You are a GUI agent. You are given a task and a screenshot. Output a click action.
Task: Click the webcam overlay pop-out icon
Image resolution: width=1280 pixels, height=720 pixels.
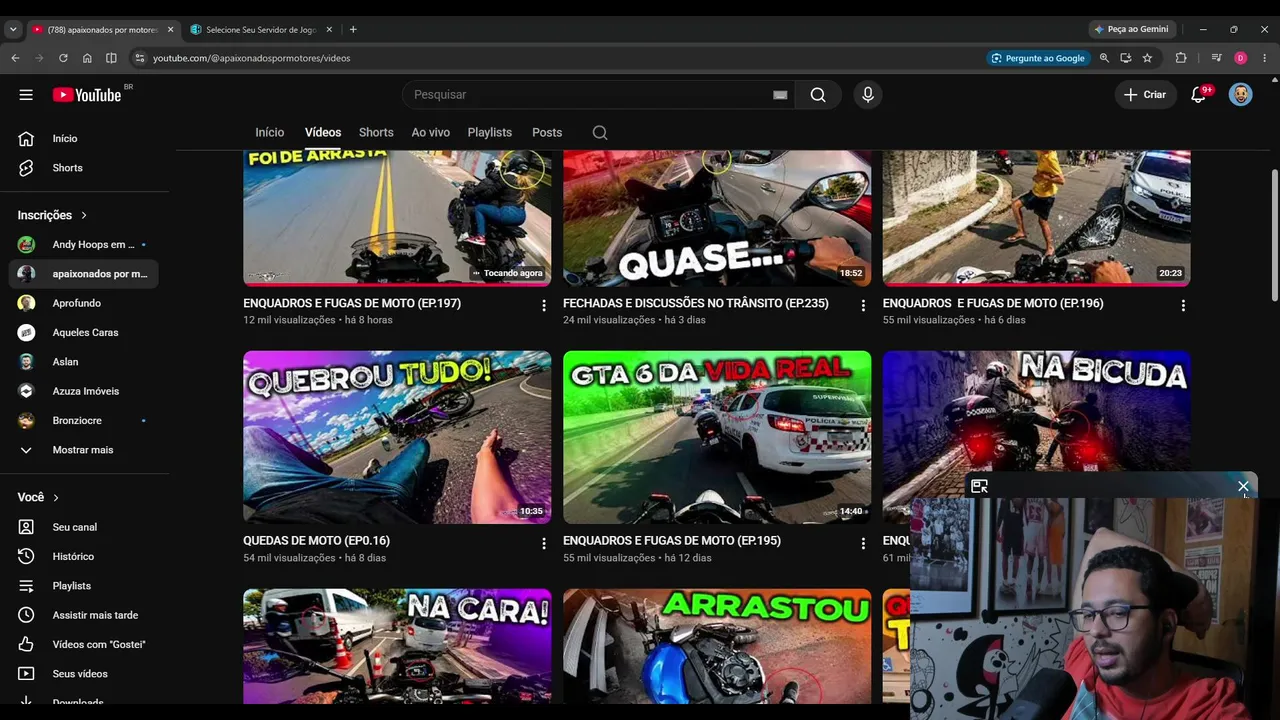979,487
